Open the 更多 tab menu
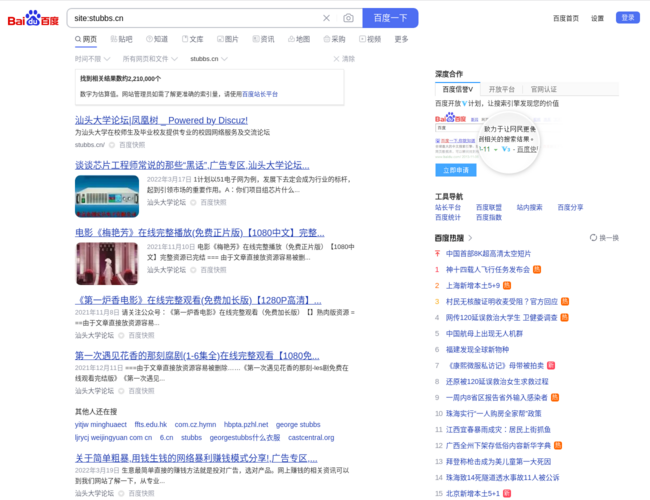The image size is (650, 500). (401, 39)
